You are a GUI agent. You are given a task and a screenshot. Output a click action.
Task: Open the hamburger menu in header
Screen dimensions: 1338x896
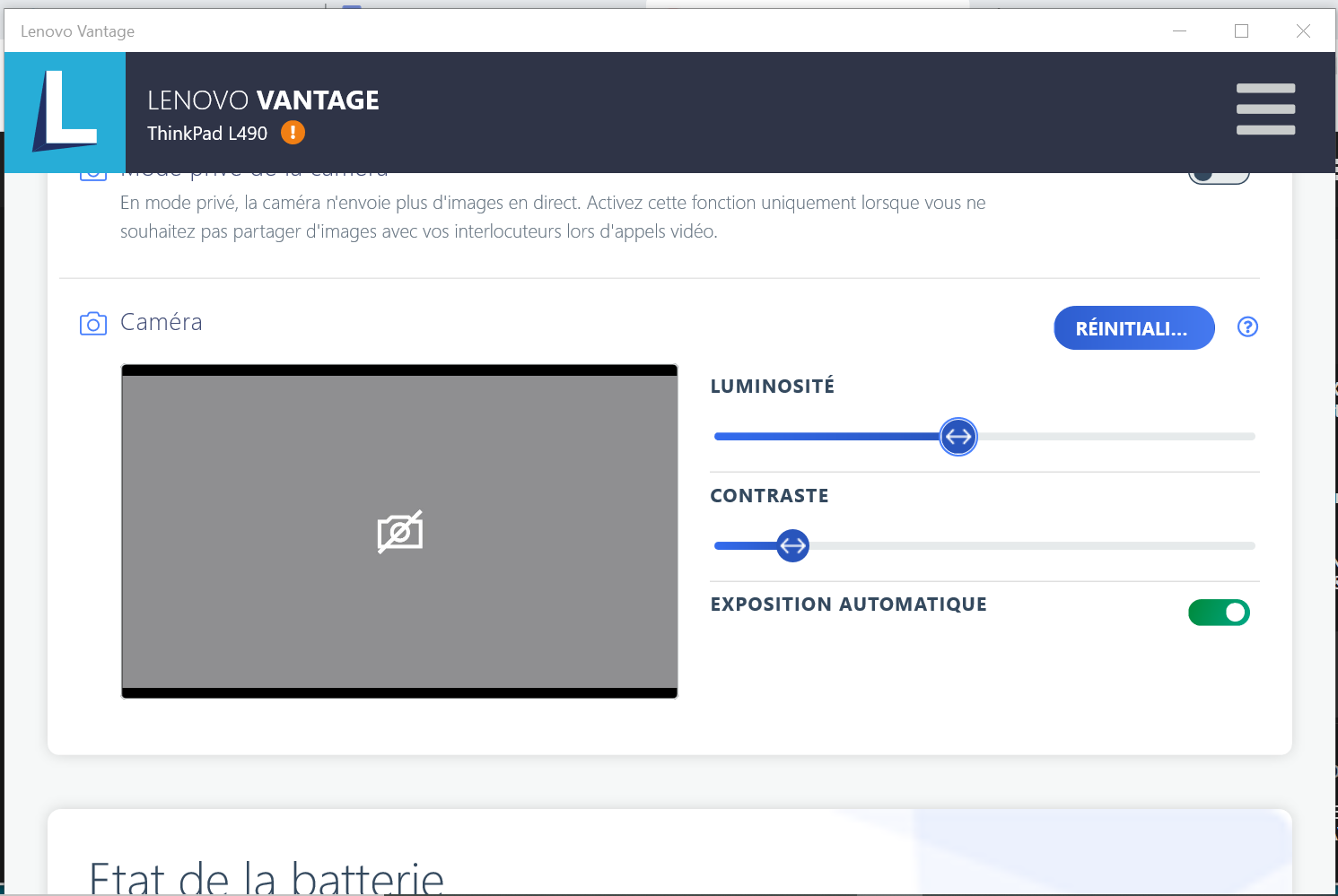click(1265, 109)
